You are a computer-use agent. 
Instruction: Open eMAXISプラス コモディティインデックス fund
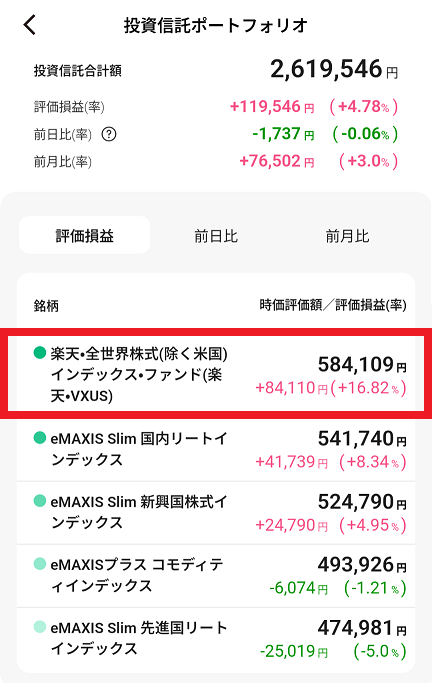click(216, 576)
